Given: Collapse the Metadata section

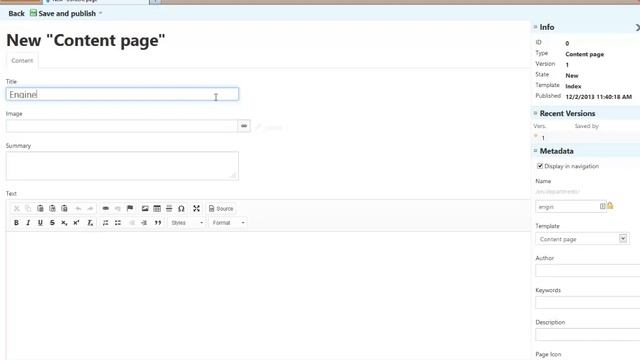Looking at the screenshot, I should click(536, 151).
